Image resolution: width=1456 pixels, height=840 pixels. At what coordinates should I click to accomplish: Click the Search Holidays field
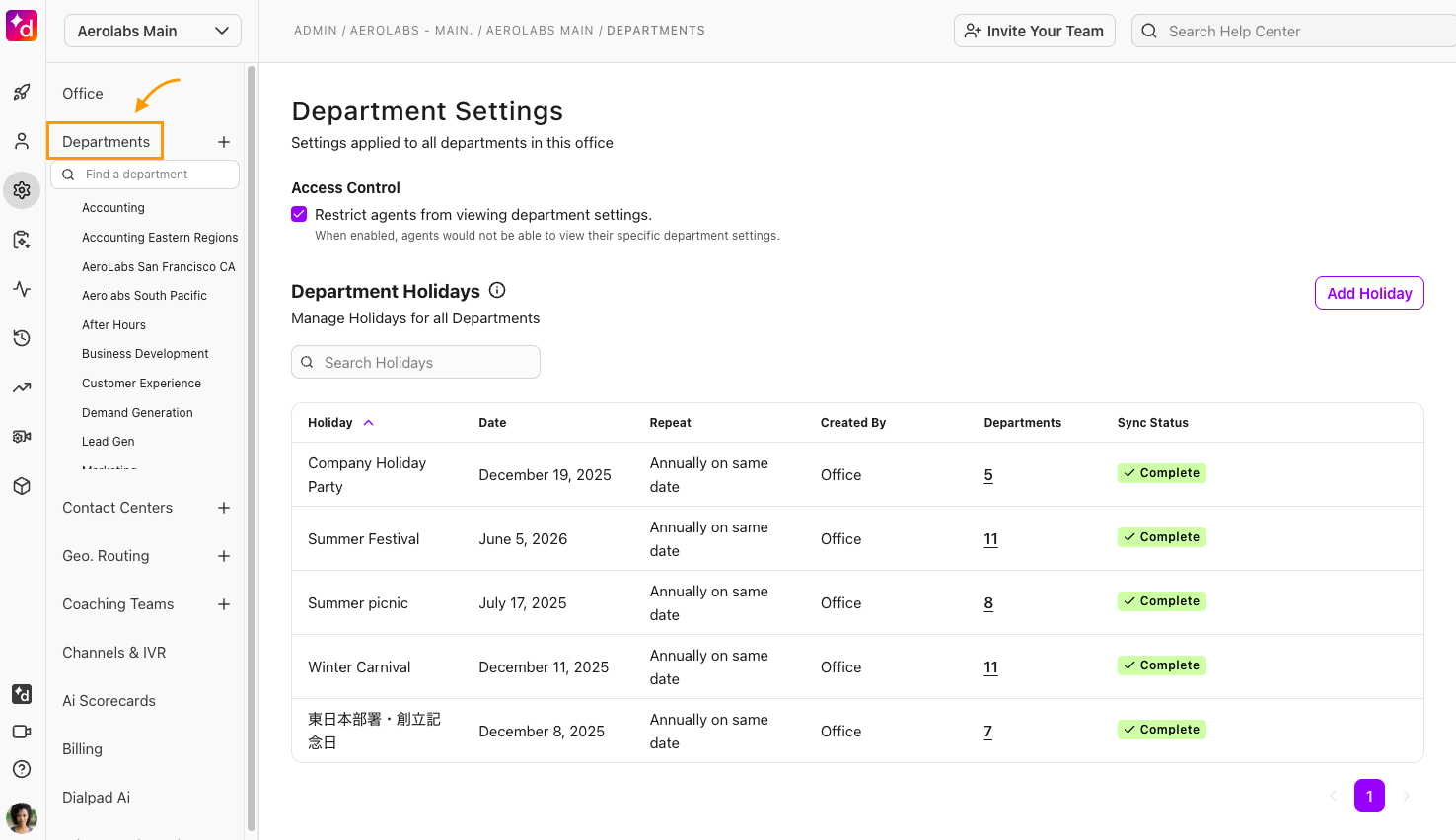point(415,362)
